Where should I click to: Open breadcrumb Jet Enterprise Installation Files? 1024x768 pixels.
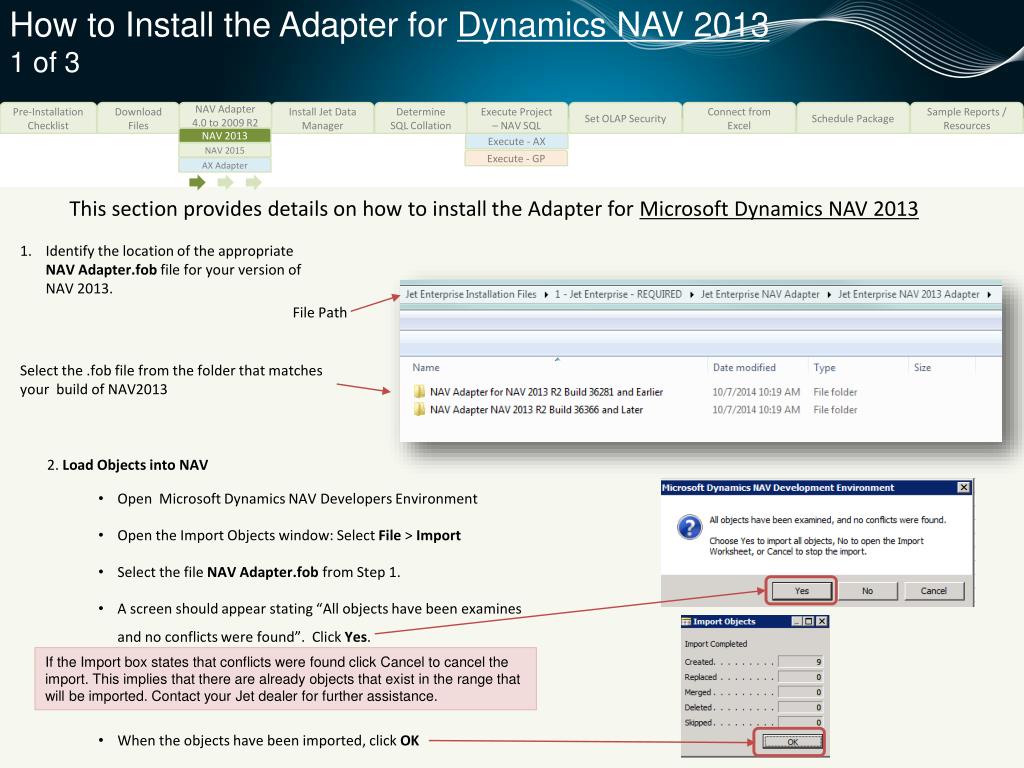point(471,295)
